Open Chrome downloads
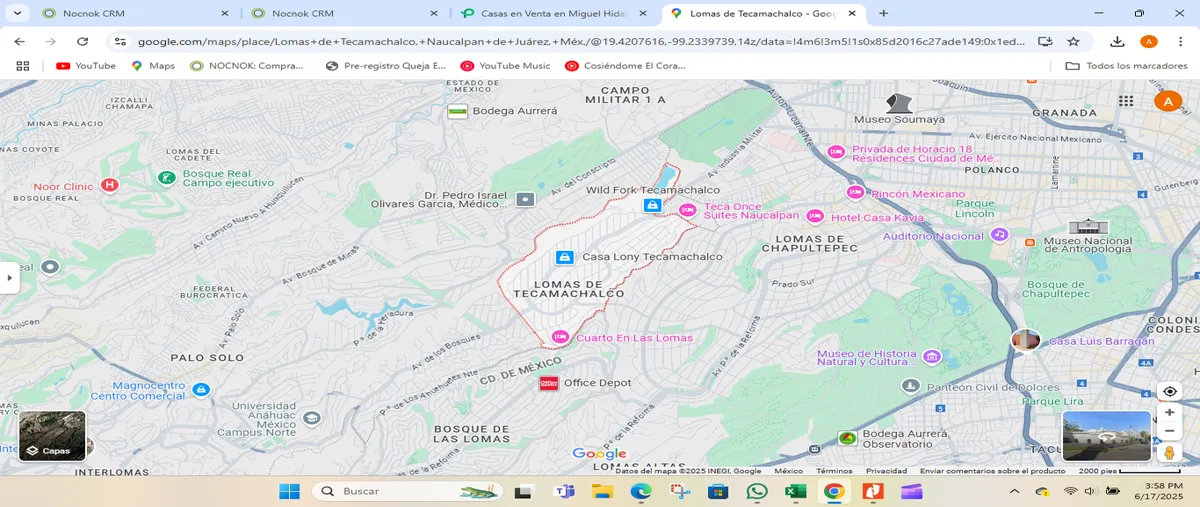Viewport: 1200px width, 507px height. pos(1118,41)
